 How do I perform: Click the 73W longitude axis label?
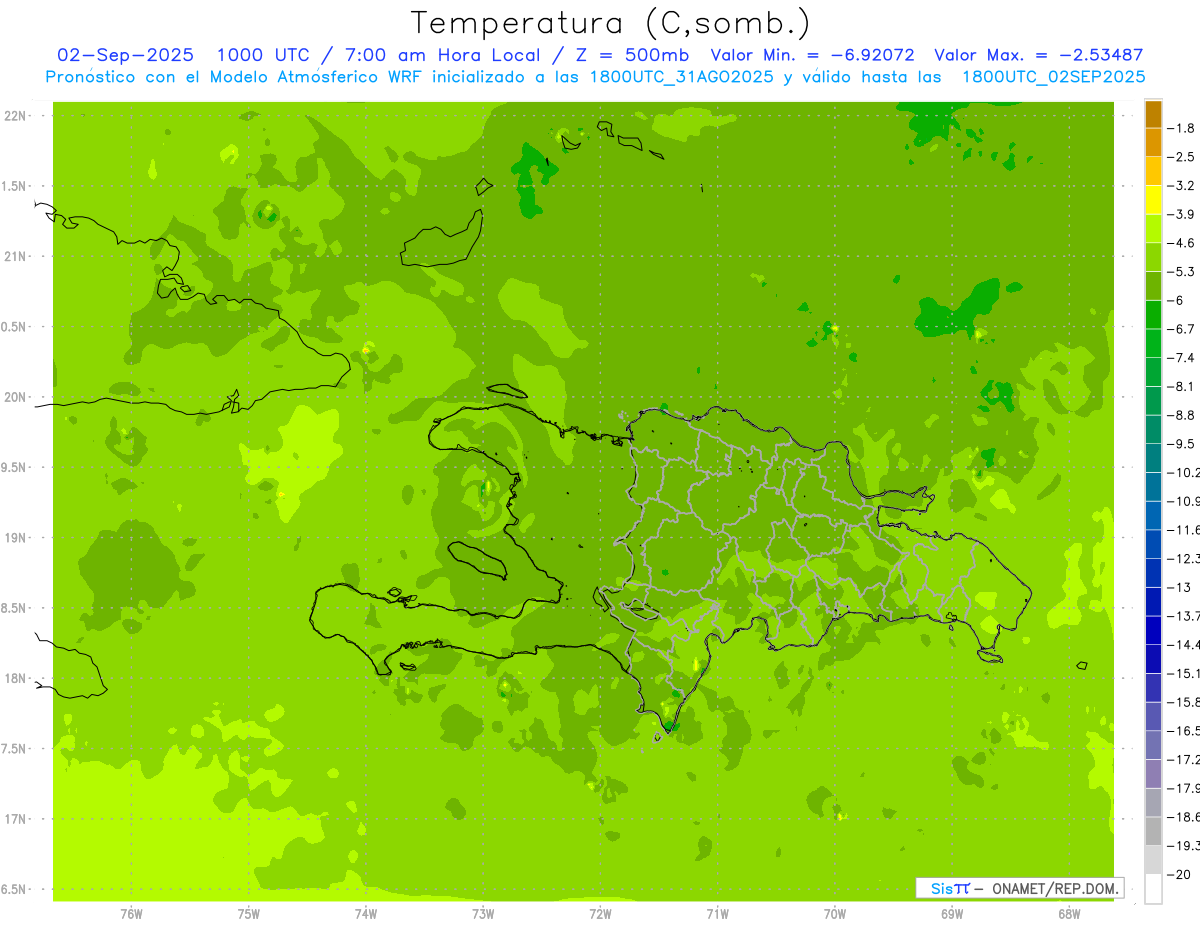[483, 914]
